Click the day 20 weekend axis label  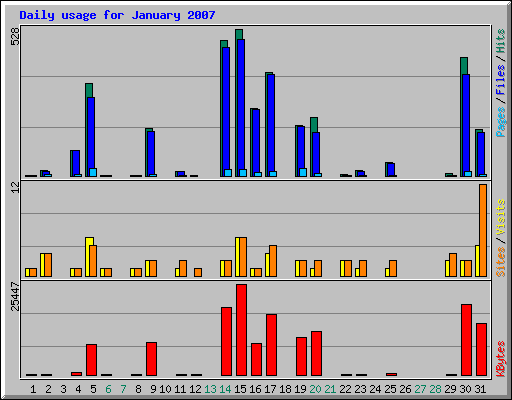315,389
